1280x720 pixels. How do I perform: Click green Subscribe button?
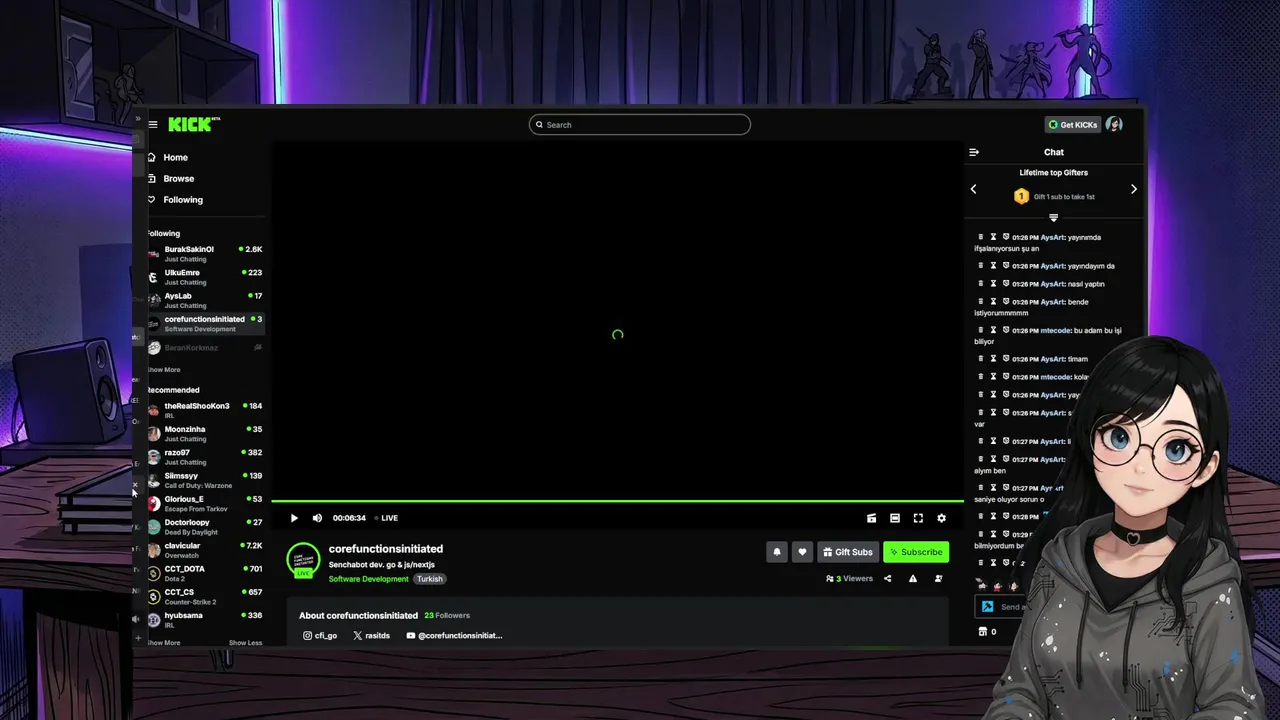[x=916, y=552]
